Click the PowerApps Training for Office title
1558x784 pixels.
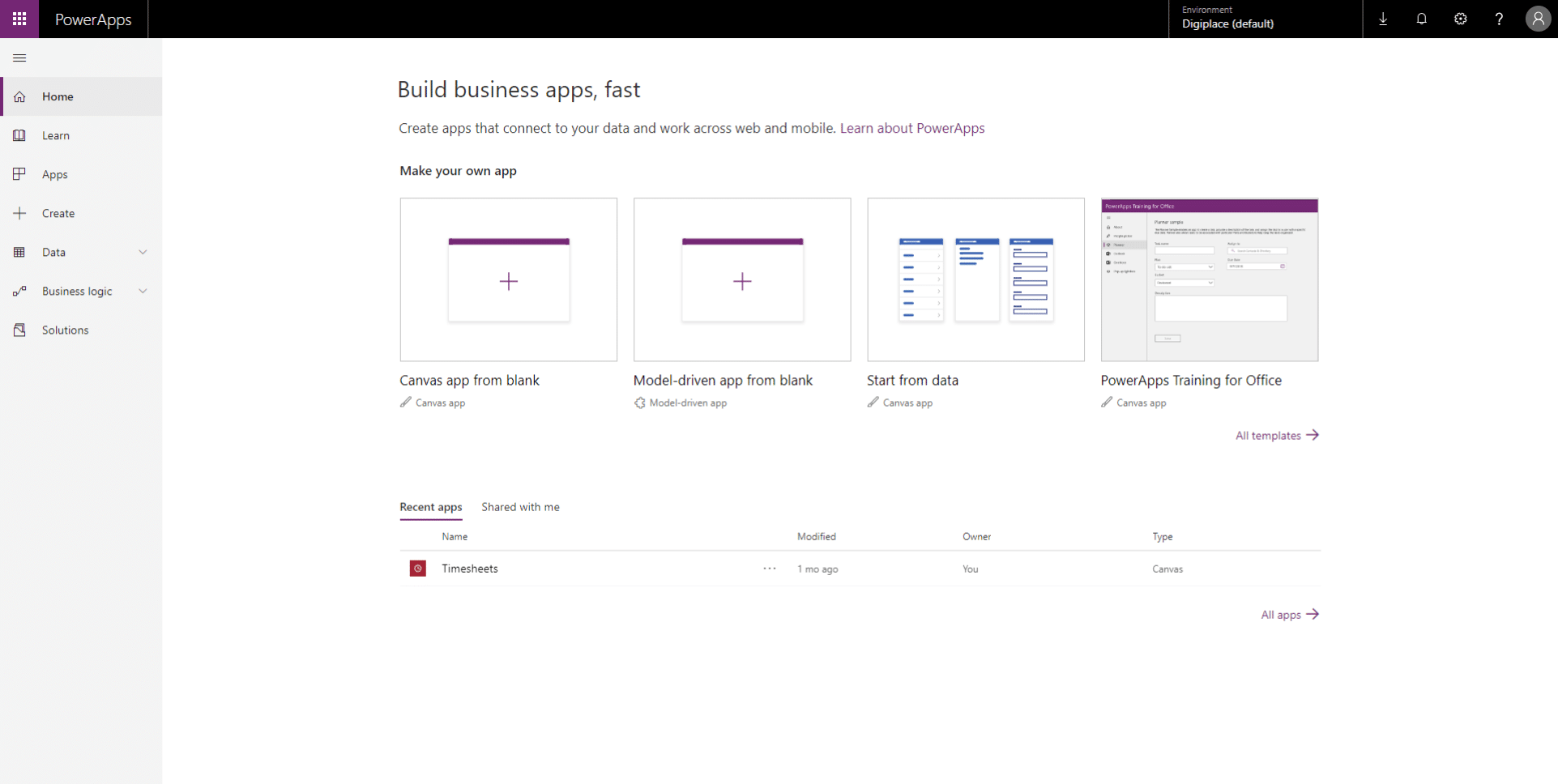click(x=1191, y=380)
